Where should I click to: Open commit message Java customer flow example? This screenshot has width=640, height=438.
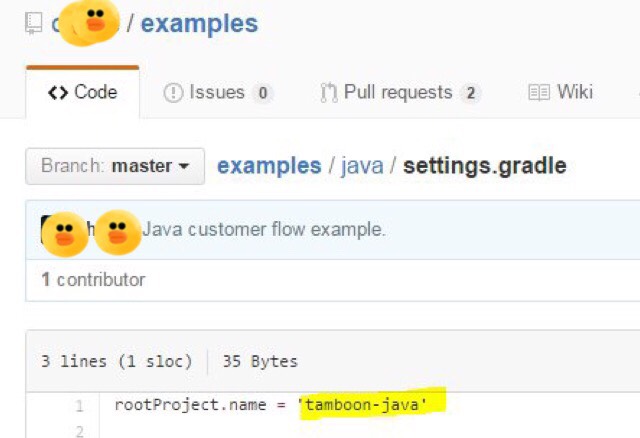(x=264, y=229)
